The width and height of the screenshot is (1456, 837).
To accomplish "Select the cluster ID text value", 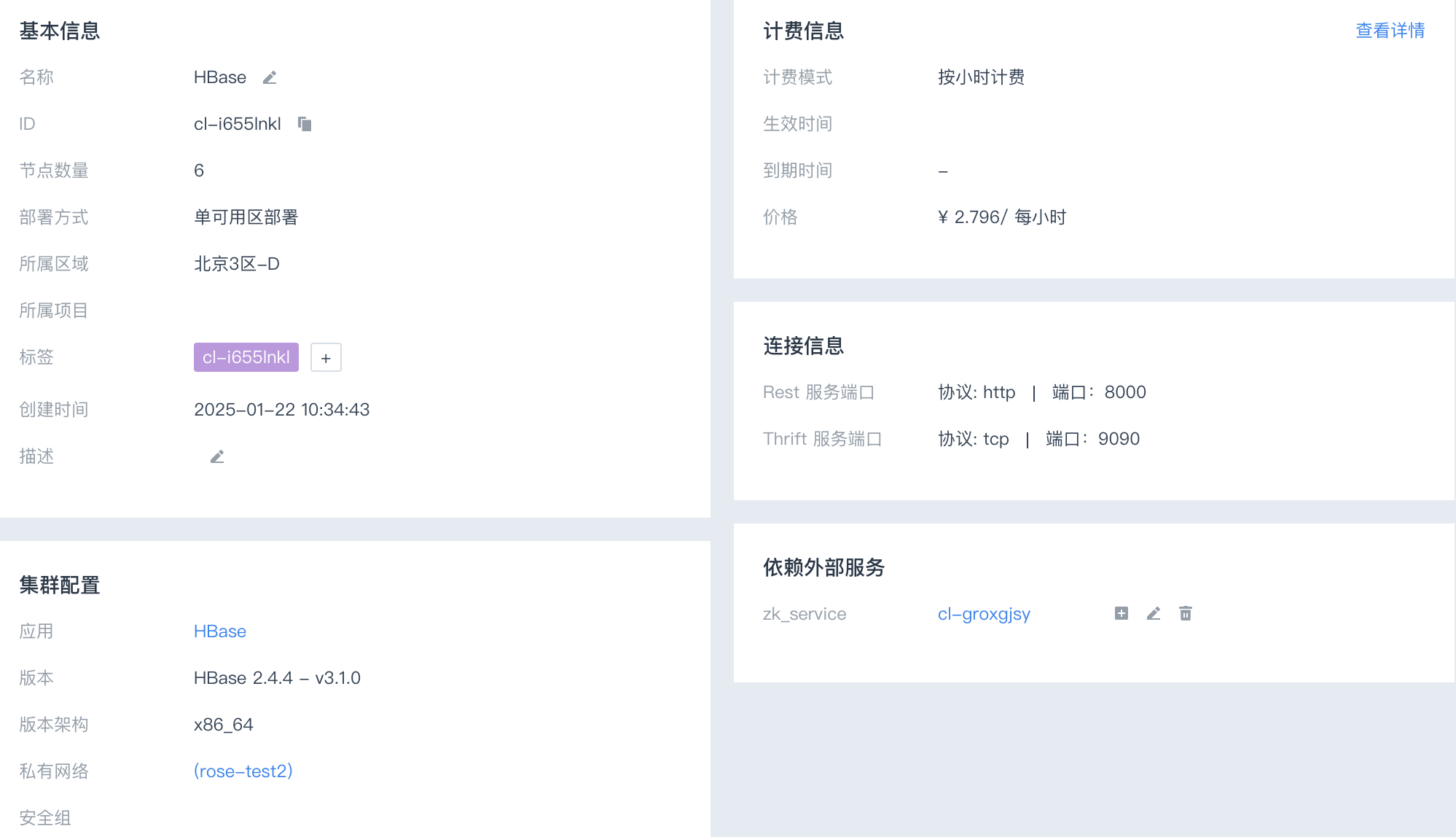I will click(x=238, y=124).
